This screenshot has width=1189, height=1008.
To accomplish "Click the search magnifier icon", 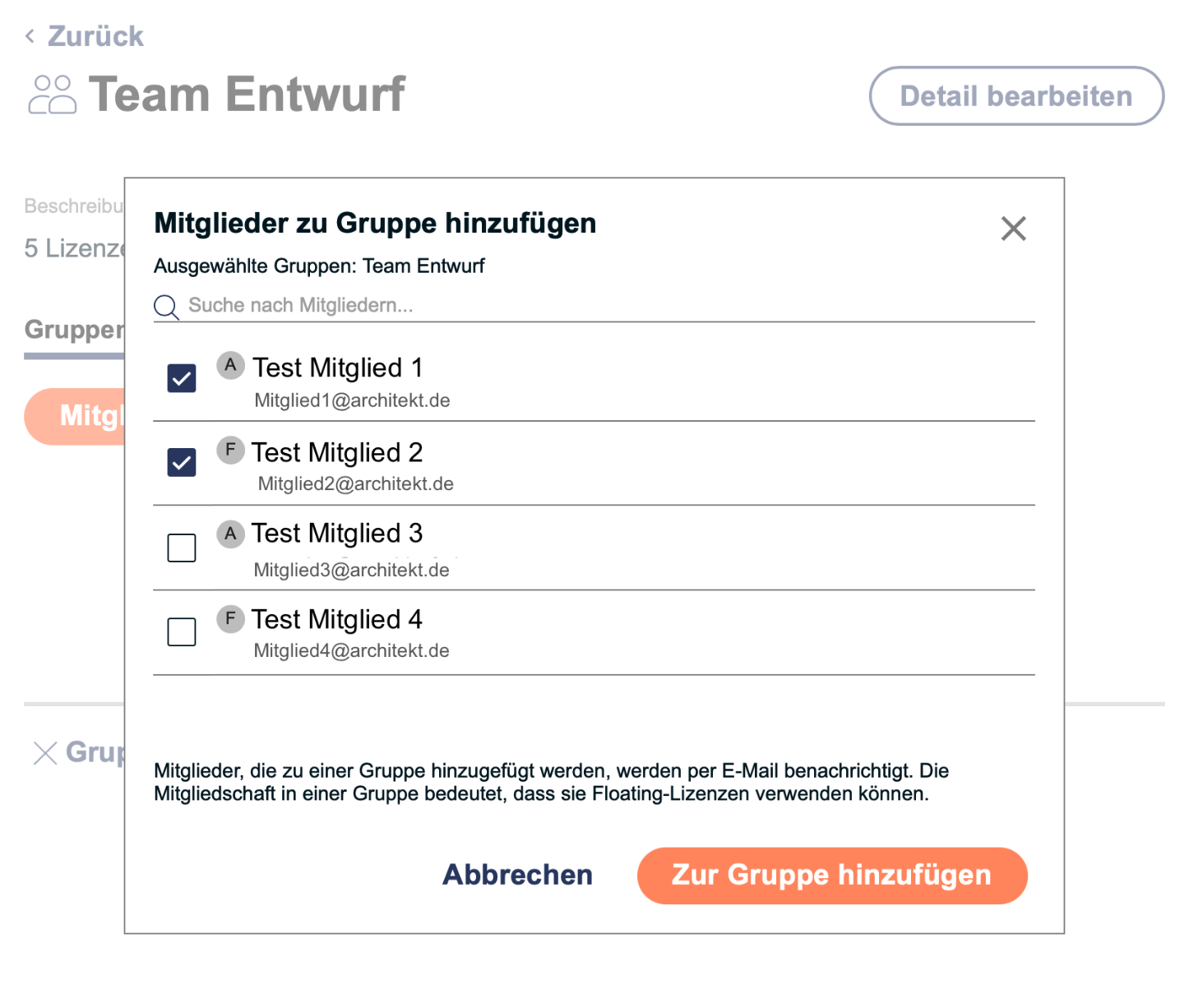I will click(166, 307).
